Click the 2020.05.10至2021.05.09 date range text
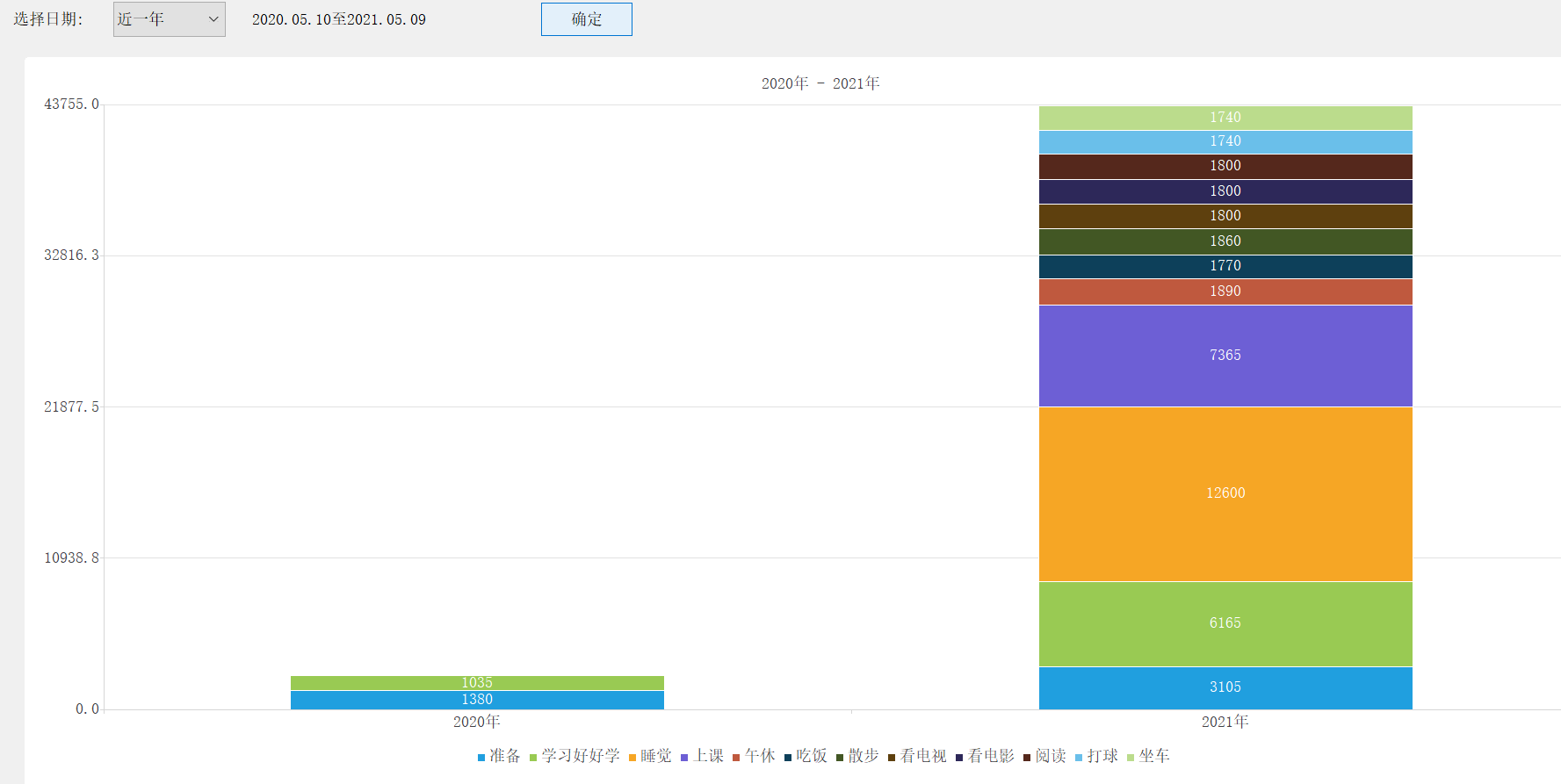The width and height of the screenshot is (1561, 784). pos(338,19)
